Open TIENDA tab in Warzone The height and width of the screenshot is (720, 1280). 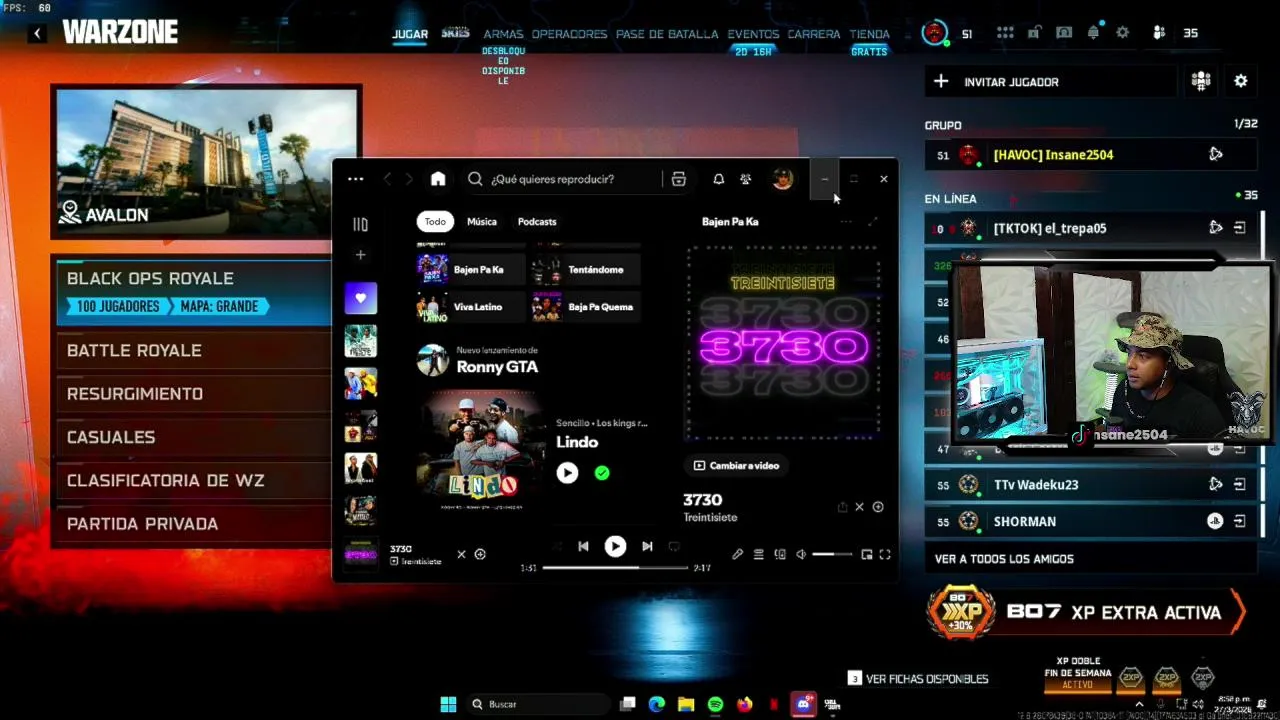869,34
